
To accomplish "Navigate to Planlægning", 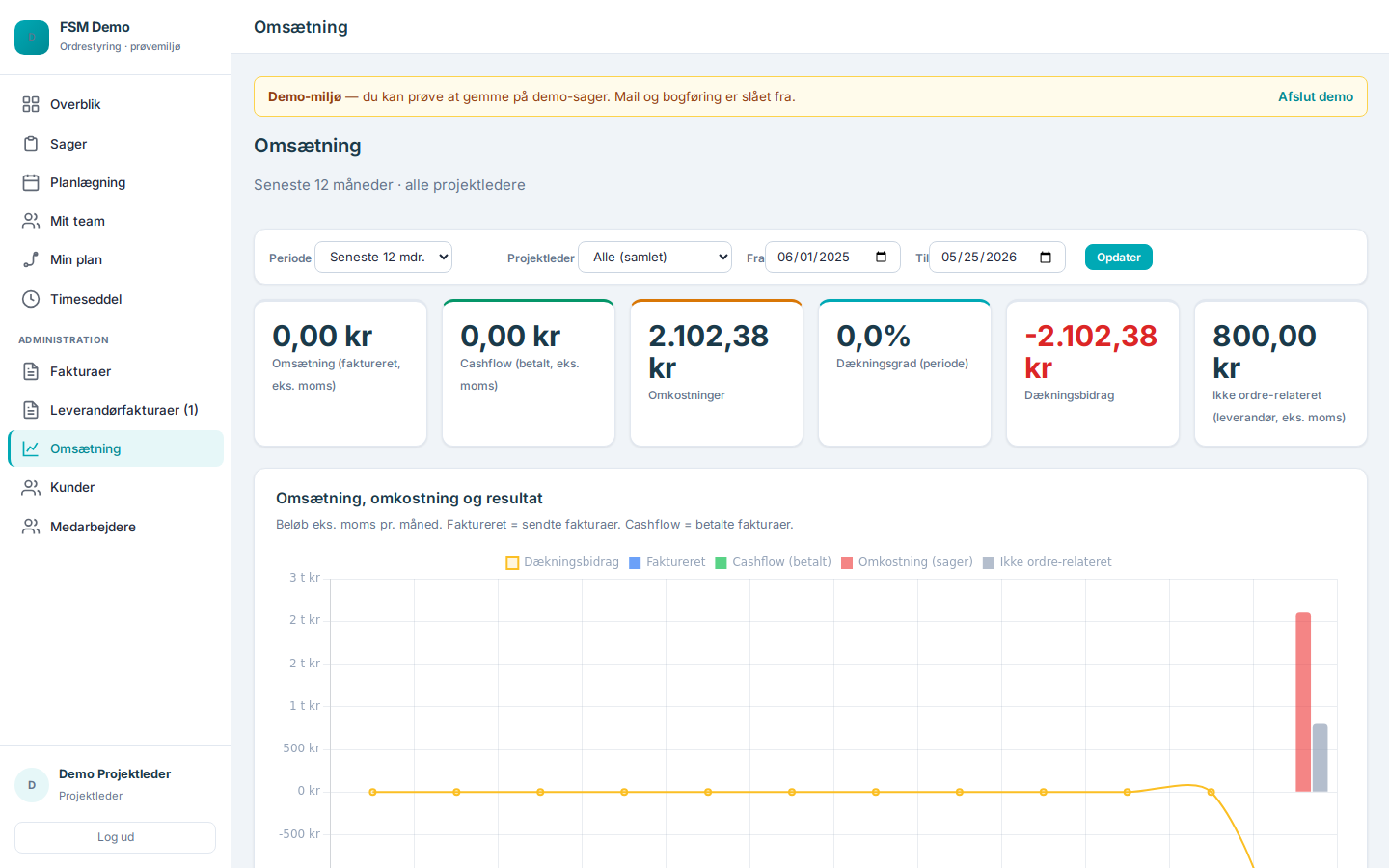I will click(116, 182).
